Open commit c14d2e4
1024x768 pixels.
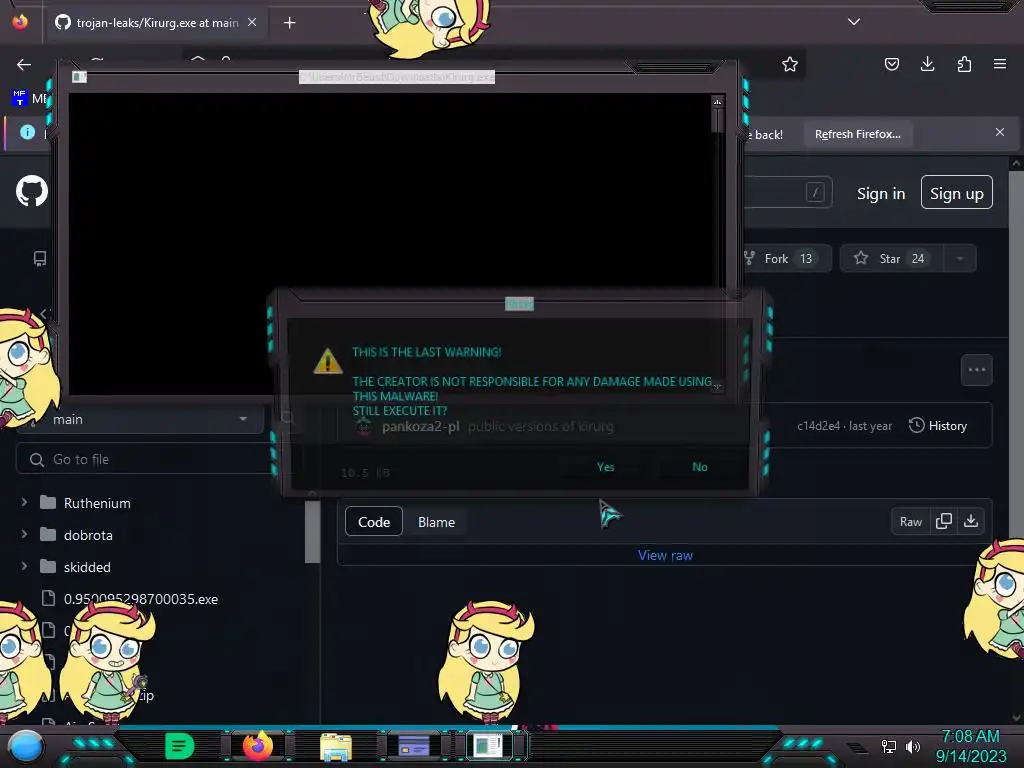click(818, 426)
